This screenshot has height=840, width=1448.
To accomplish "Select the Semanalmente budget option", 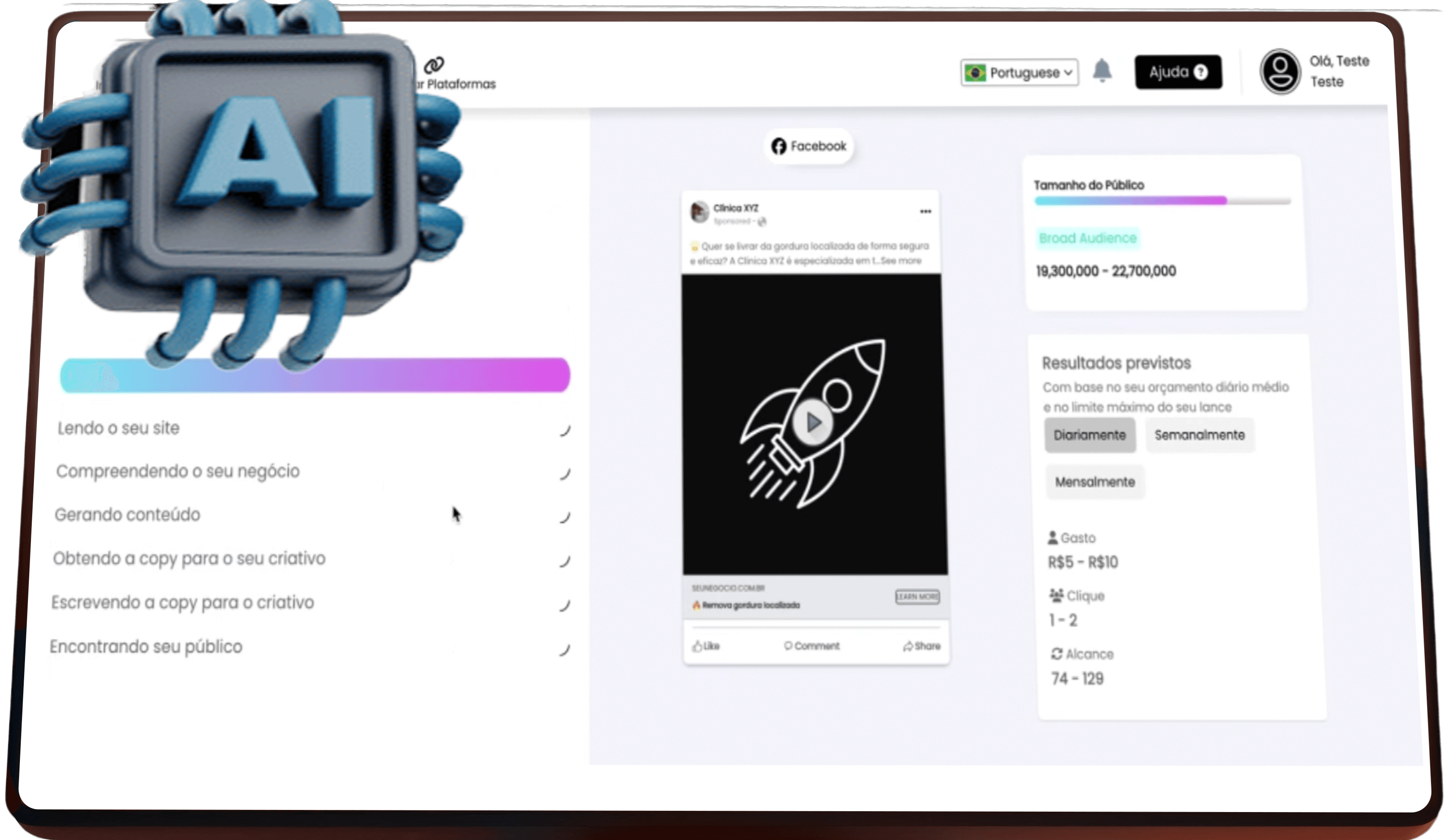I will point(1199,435).
